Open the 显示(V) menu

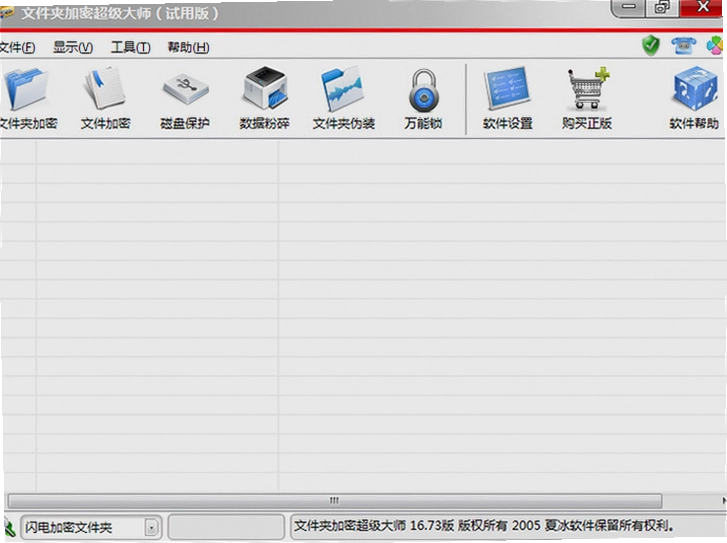(73, 47)
